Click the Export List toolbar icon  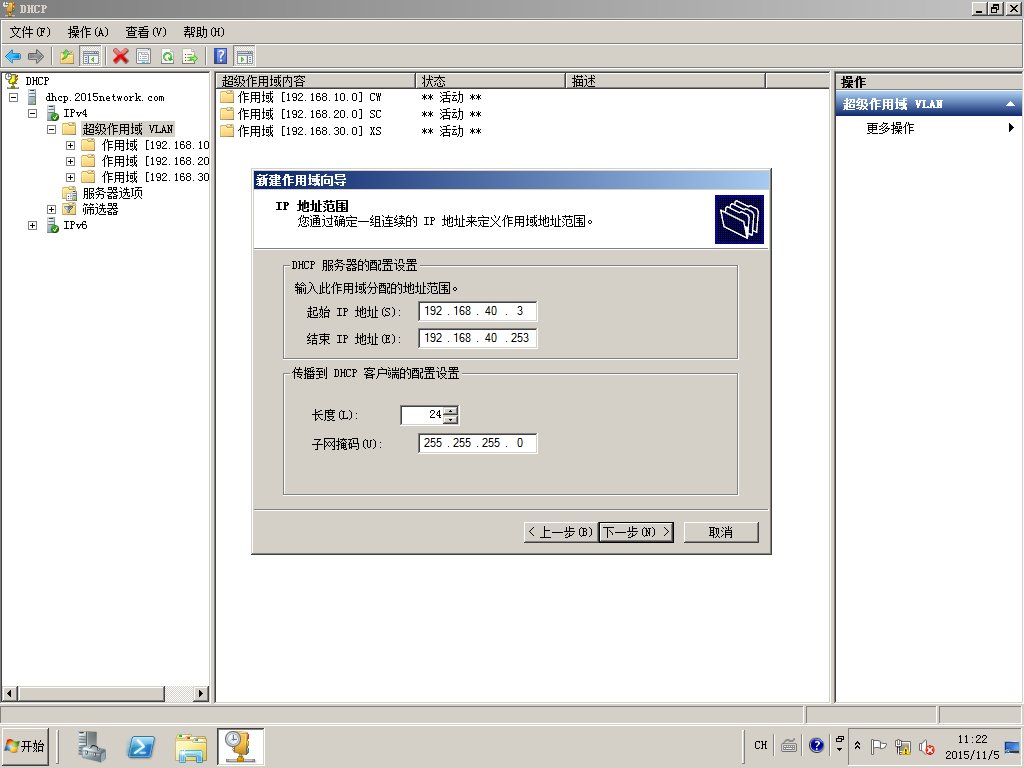190,56
